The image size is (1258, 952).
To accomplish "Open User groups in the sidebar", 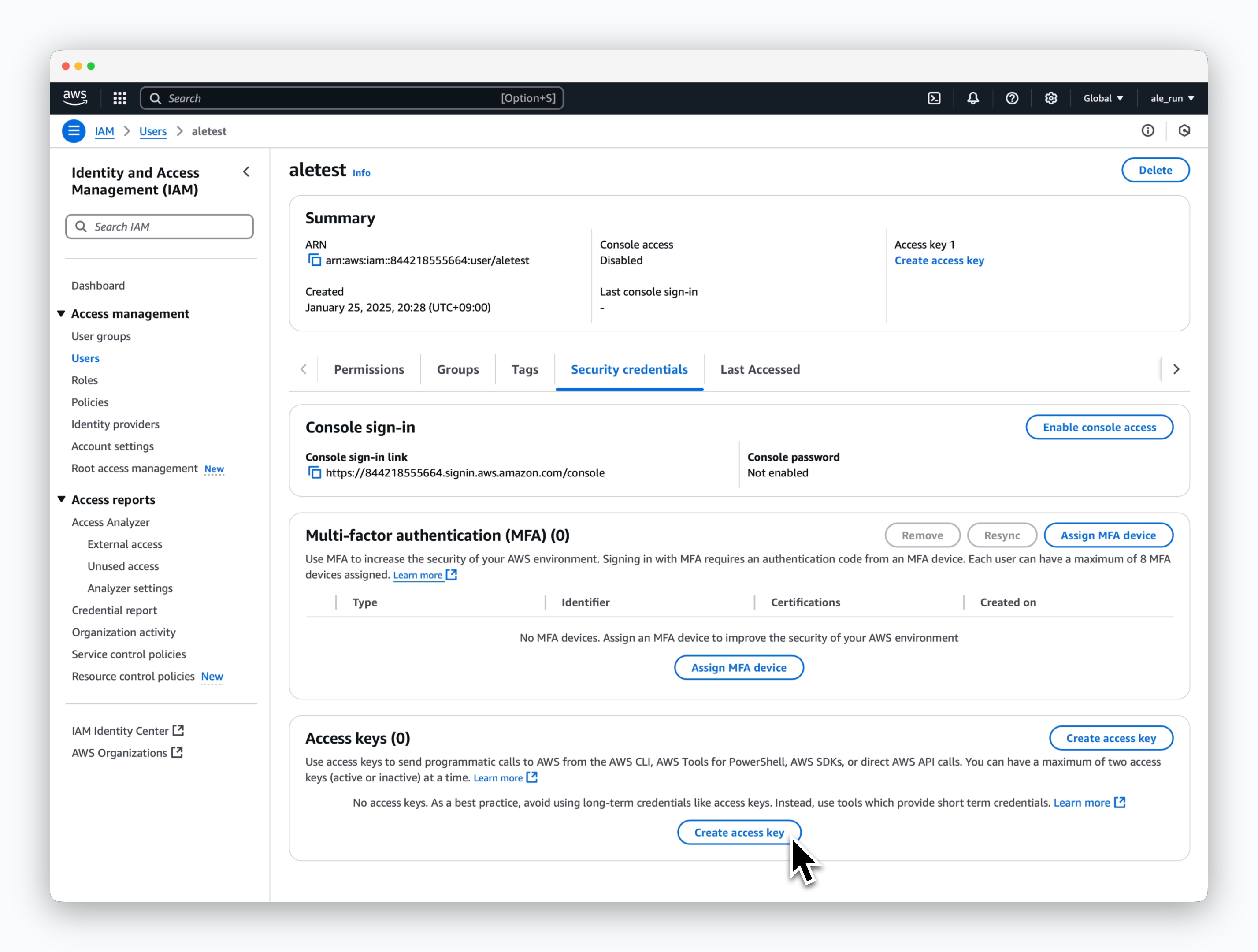I will (x=101, y=336).
